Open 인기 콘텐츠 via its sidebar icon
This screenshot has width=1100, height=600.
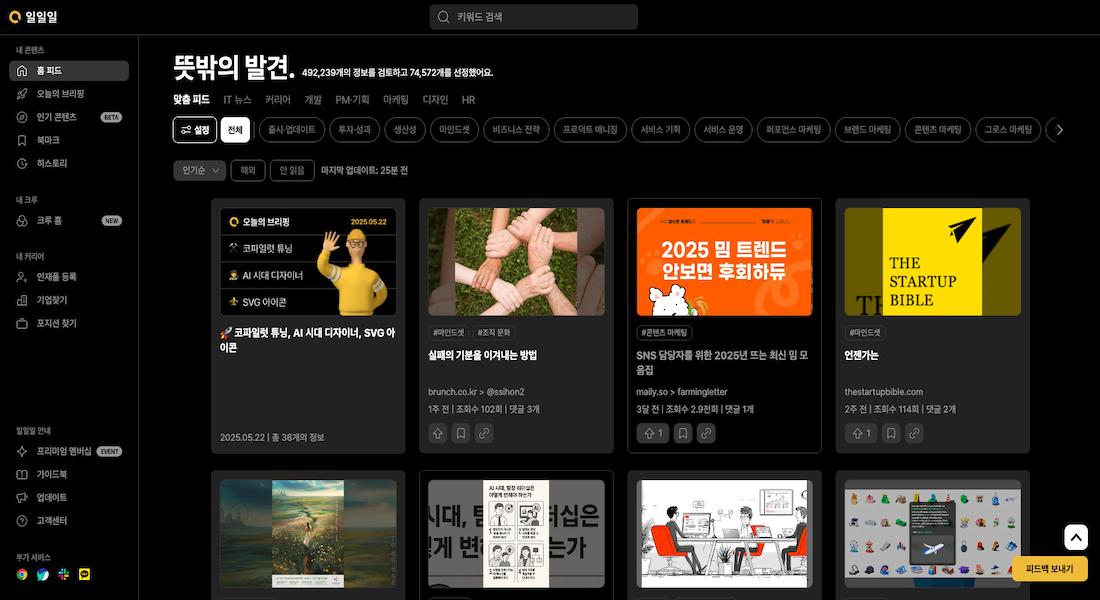pos(22,117)
